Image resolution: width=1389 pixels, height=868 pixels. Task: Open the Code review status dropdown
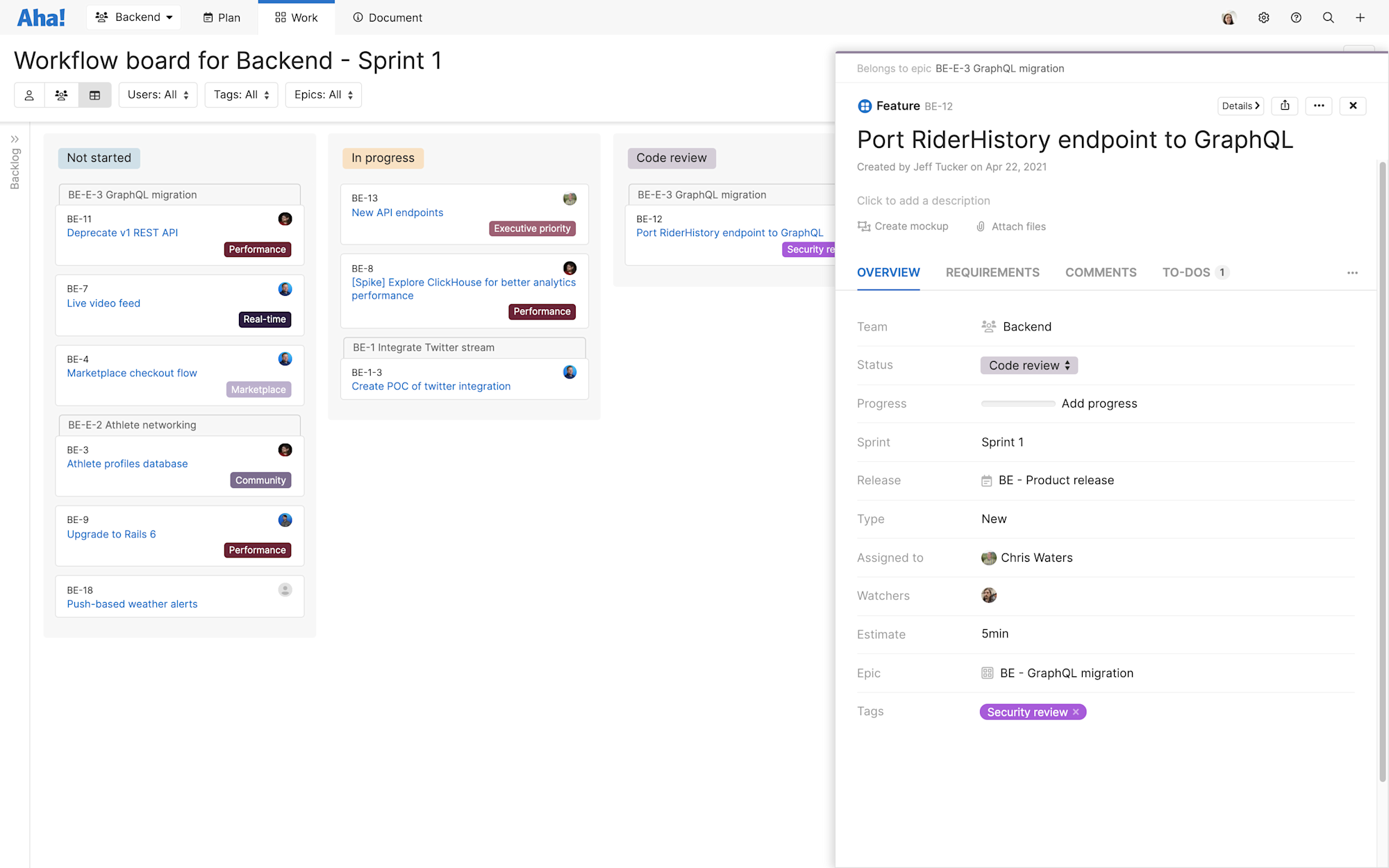click(1029, 365)
